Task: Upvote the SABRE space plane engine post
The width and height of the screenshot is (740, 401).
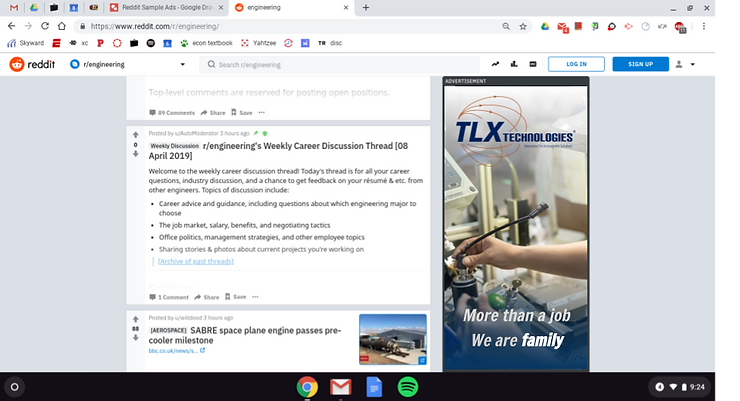Action: click(x=135, y=319)
